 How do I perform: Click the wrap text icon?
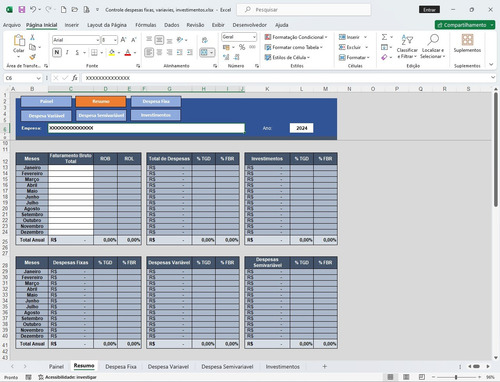(x=204, y=40)
